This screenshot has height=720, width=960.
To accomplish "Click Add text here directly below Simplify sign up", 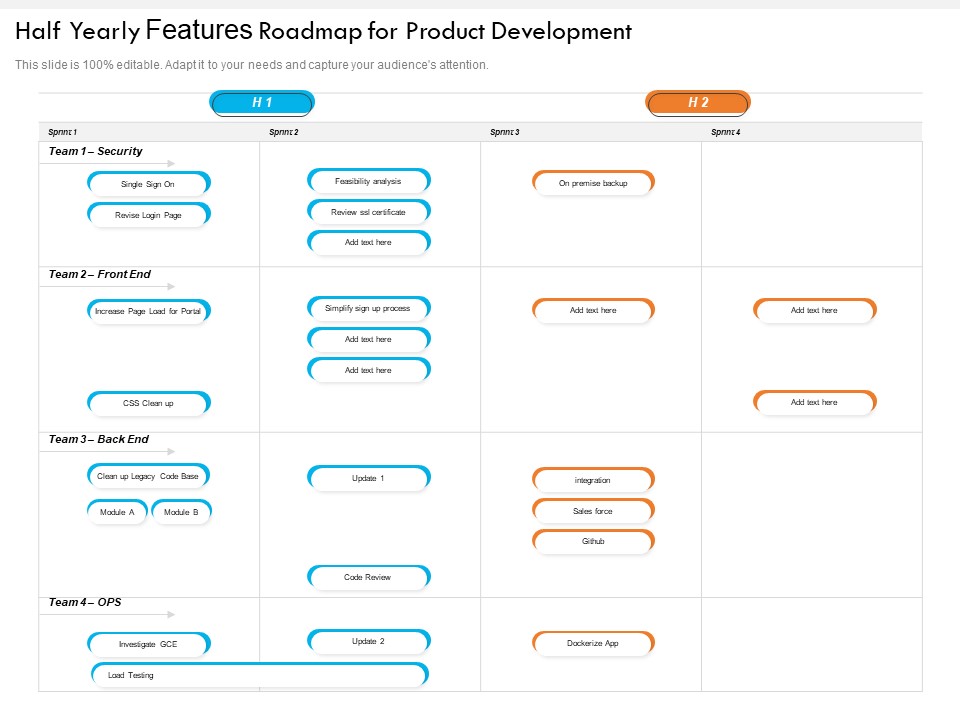I will coord(369,339).
